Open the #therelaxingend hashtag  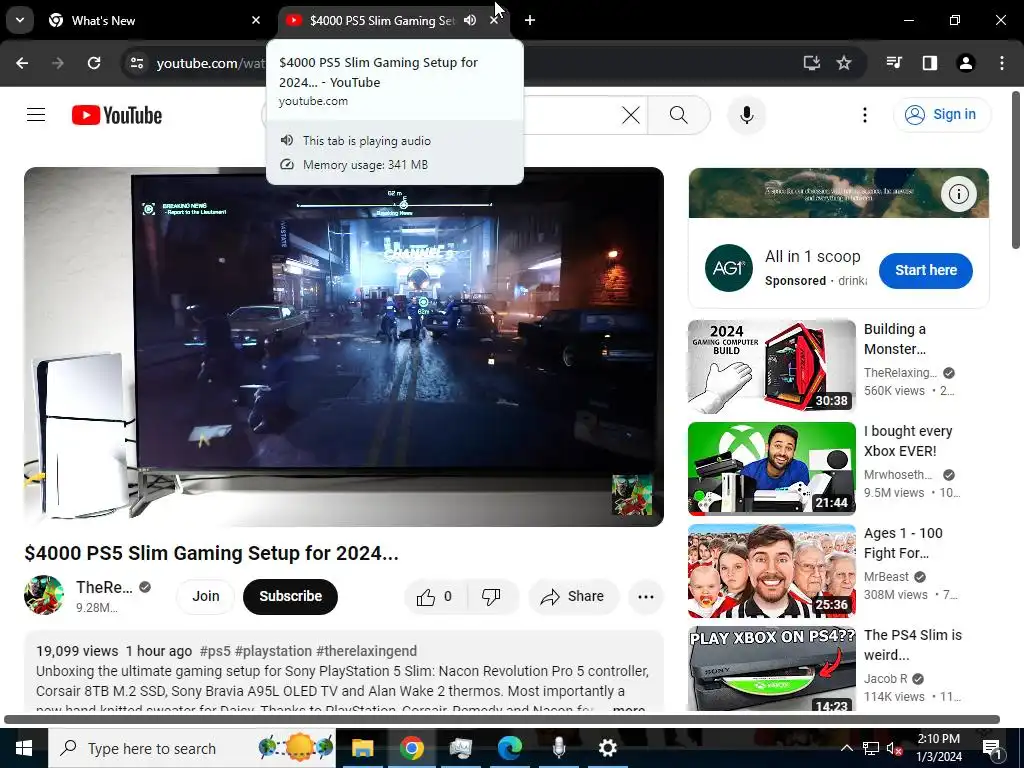tap(366, 651)
